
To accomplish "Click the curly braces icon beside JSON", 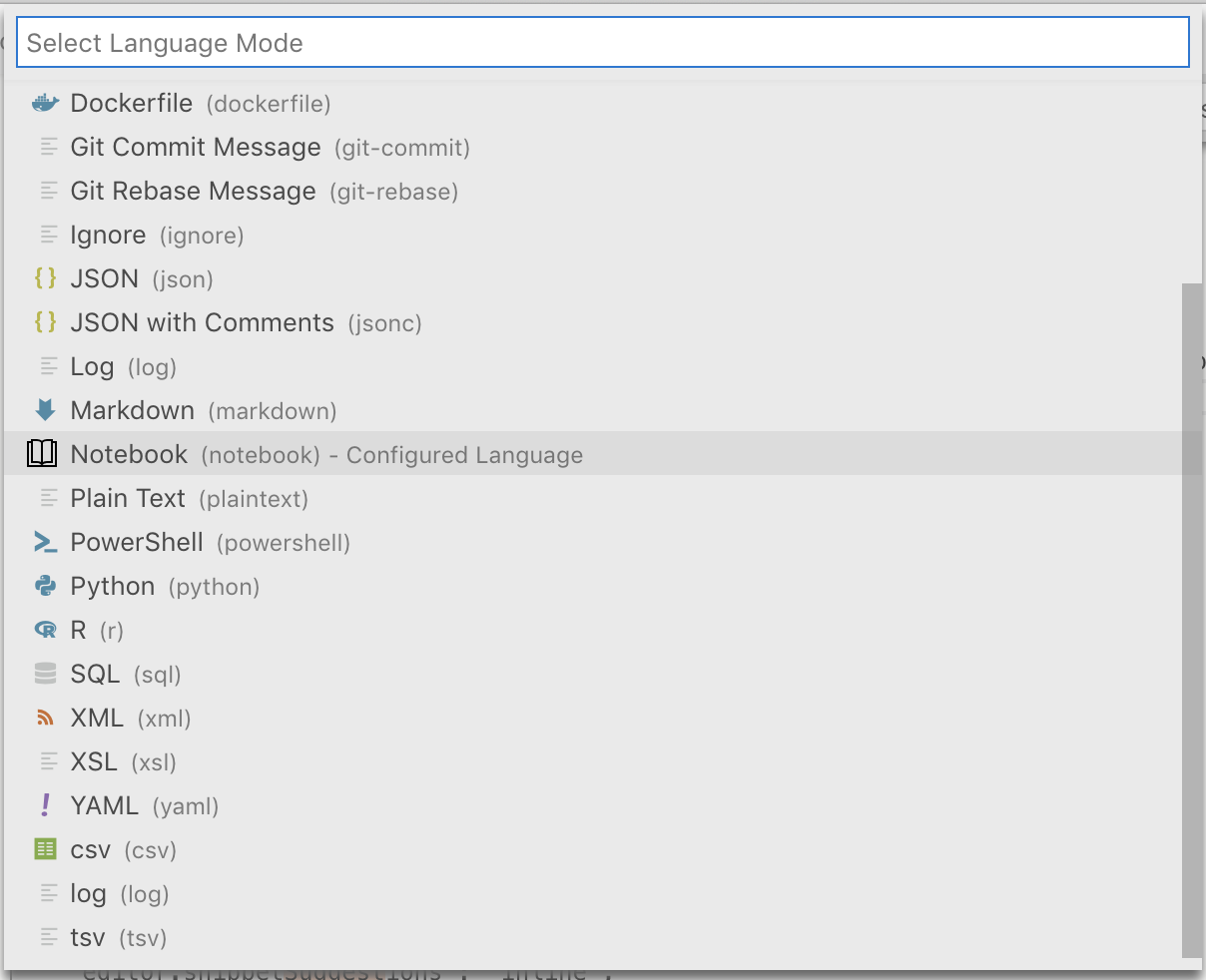I will pyautogui.click(x=45, y=278).
